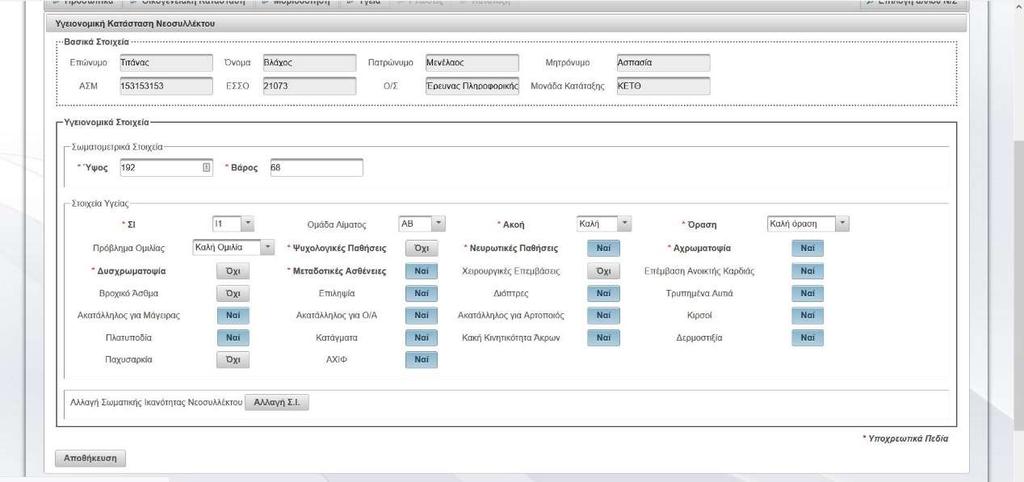Image resolution: width=1024 pixels, height=482 pixels.
Task: Open the Ακοή dropdown showing Καλή
Action: pos(604,224)
